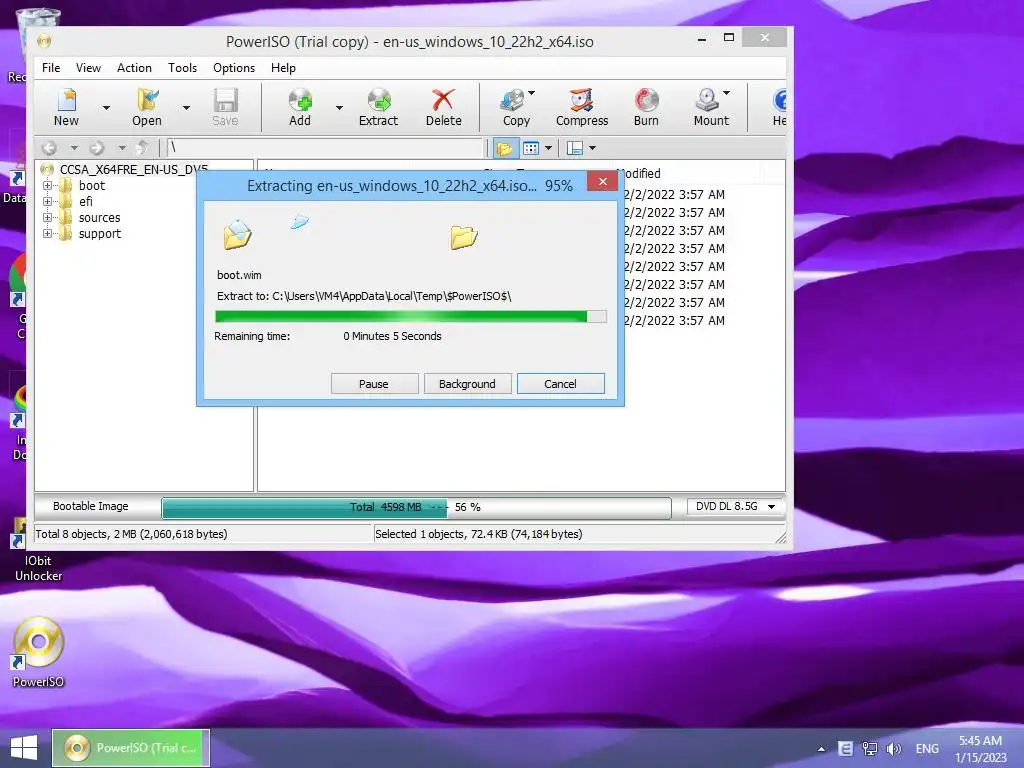Click the layout pane icon
This screenshot has width=1024, height=768.
[575, 148]
